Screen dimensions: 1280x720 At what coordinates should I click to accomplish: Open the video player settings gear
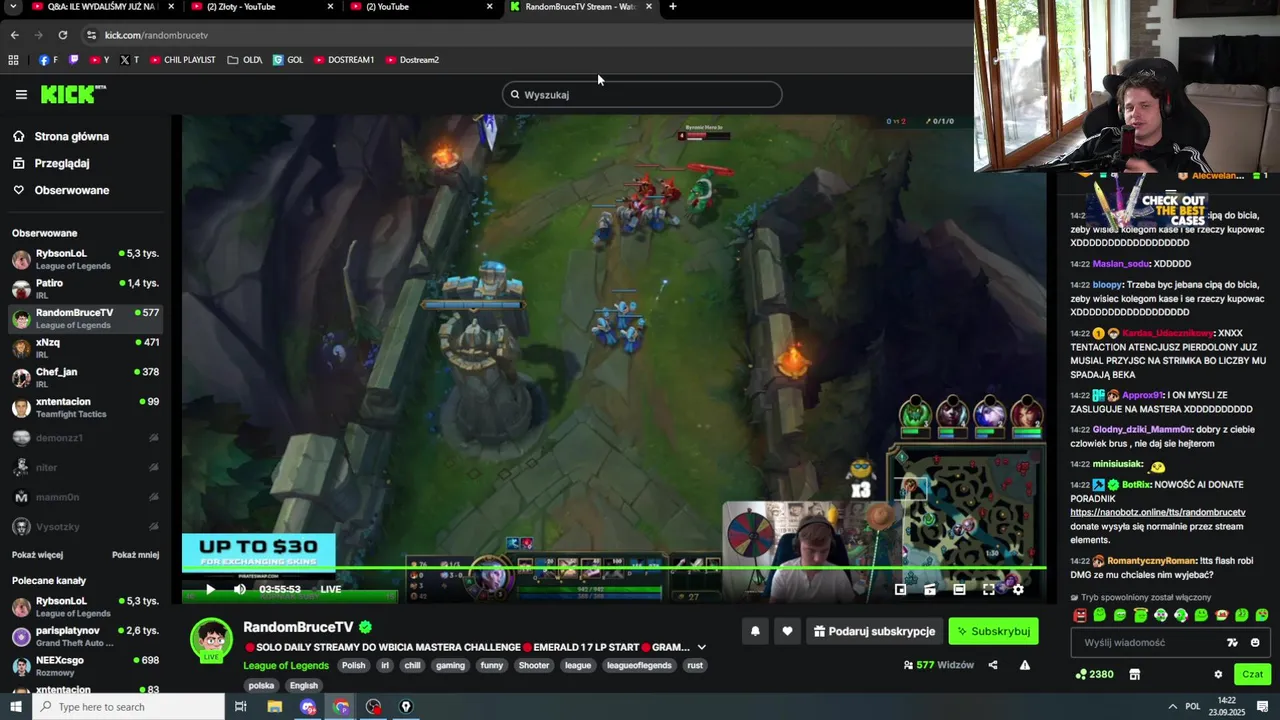click(x=1018, y=589)
